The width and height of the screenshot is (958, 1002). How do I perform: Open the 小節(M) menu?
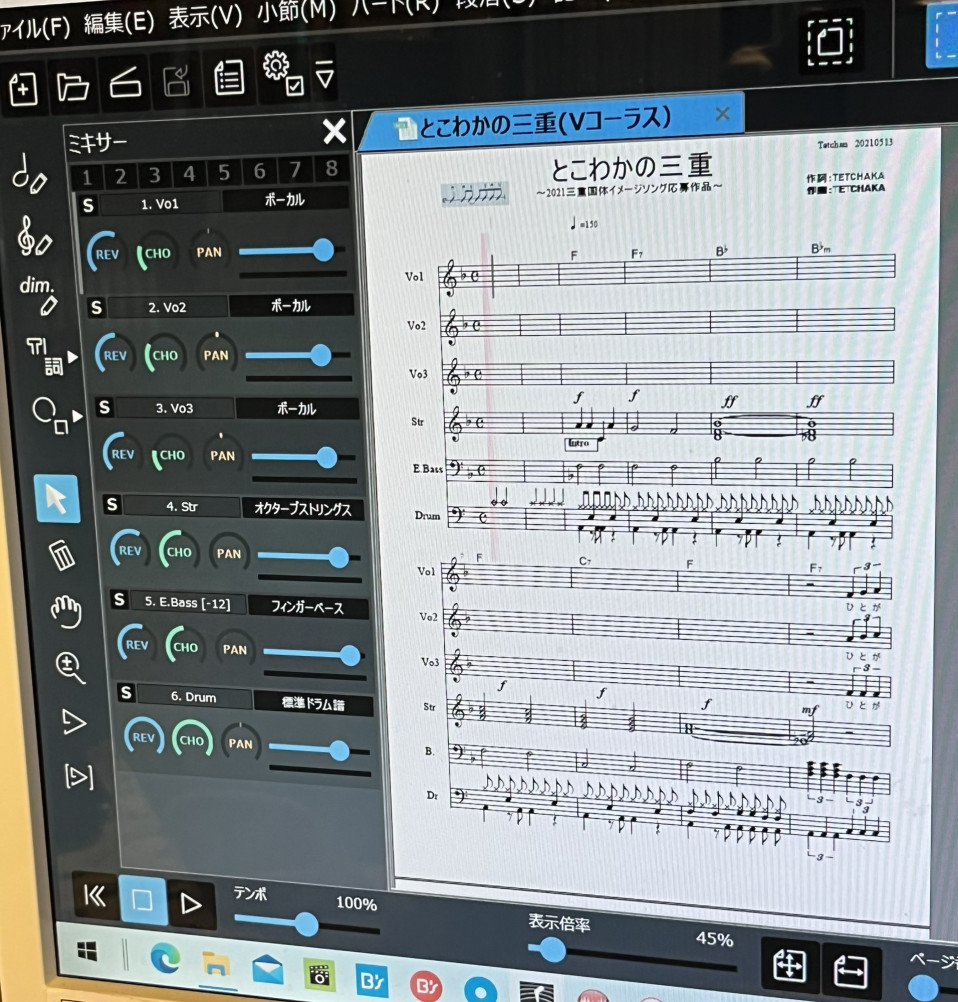(296, 10)
